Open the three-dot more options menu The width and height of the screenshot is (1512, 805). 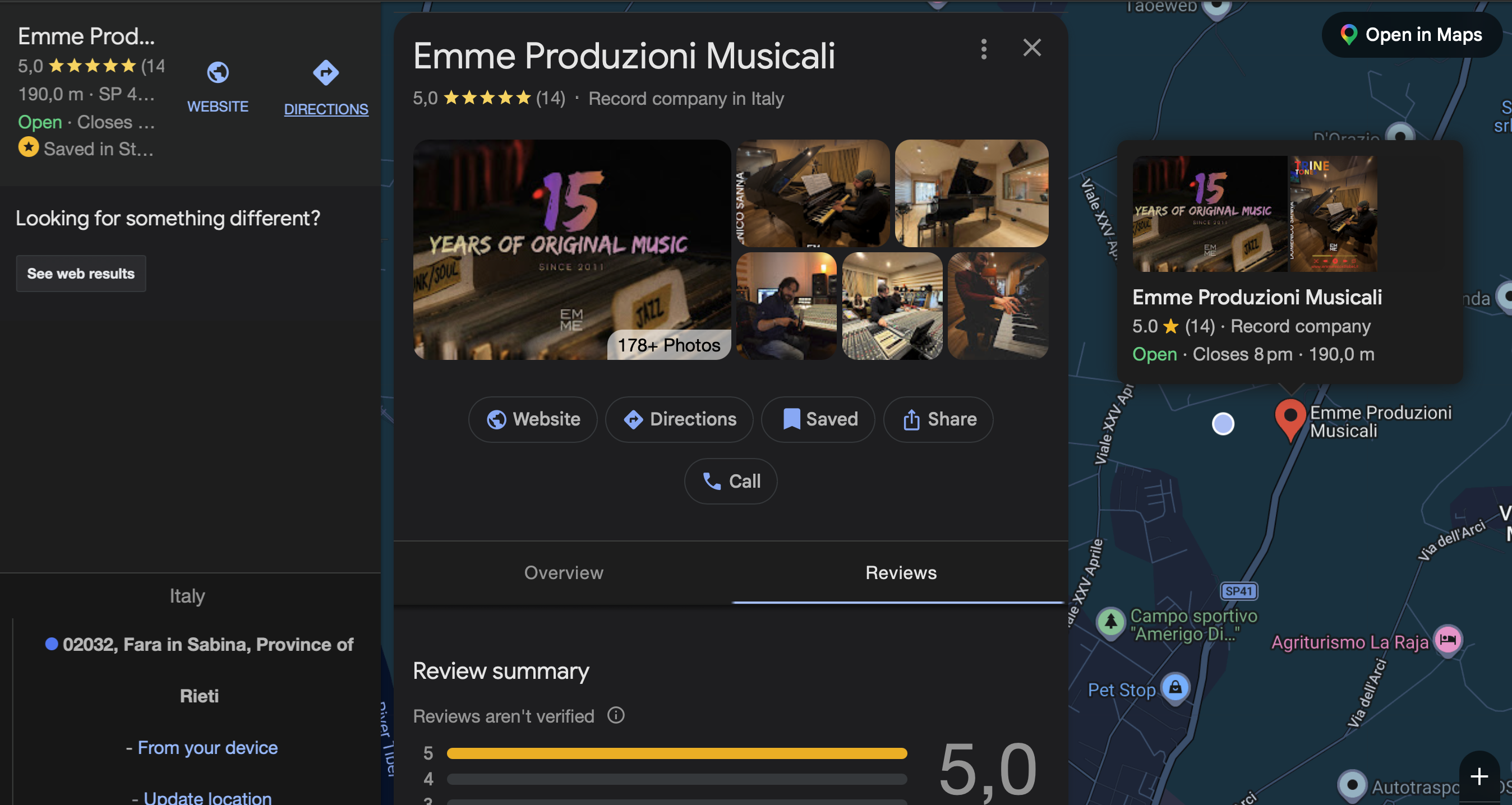(x=984, y=49)
